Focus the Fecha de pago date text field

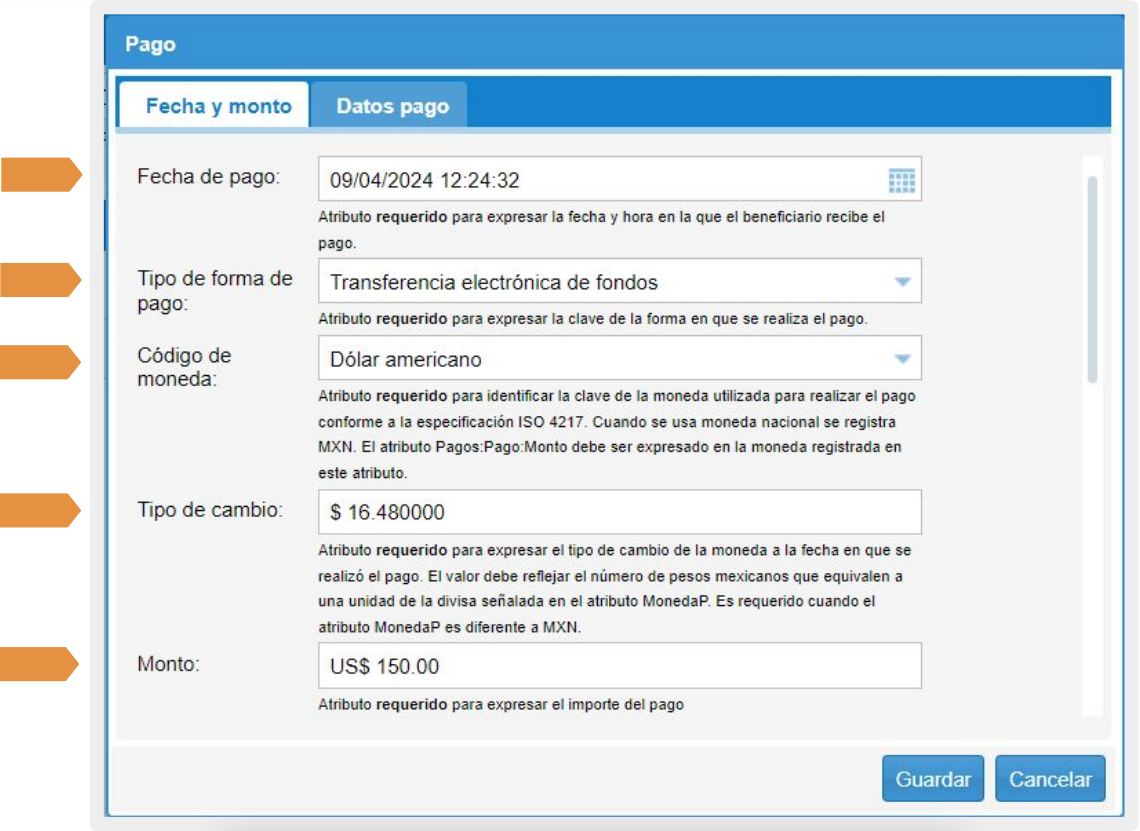[x=600, y=181]
